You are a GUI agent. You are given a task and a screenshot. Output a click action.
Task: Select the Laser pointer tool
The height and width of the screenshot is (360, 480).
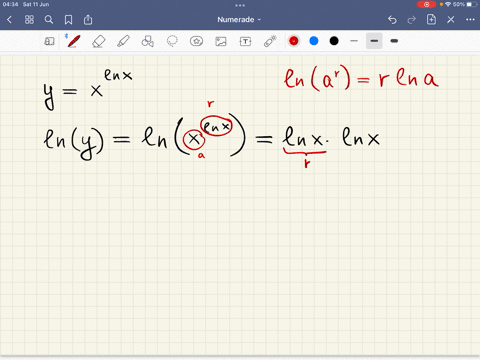click(x=270, y=41)
